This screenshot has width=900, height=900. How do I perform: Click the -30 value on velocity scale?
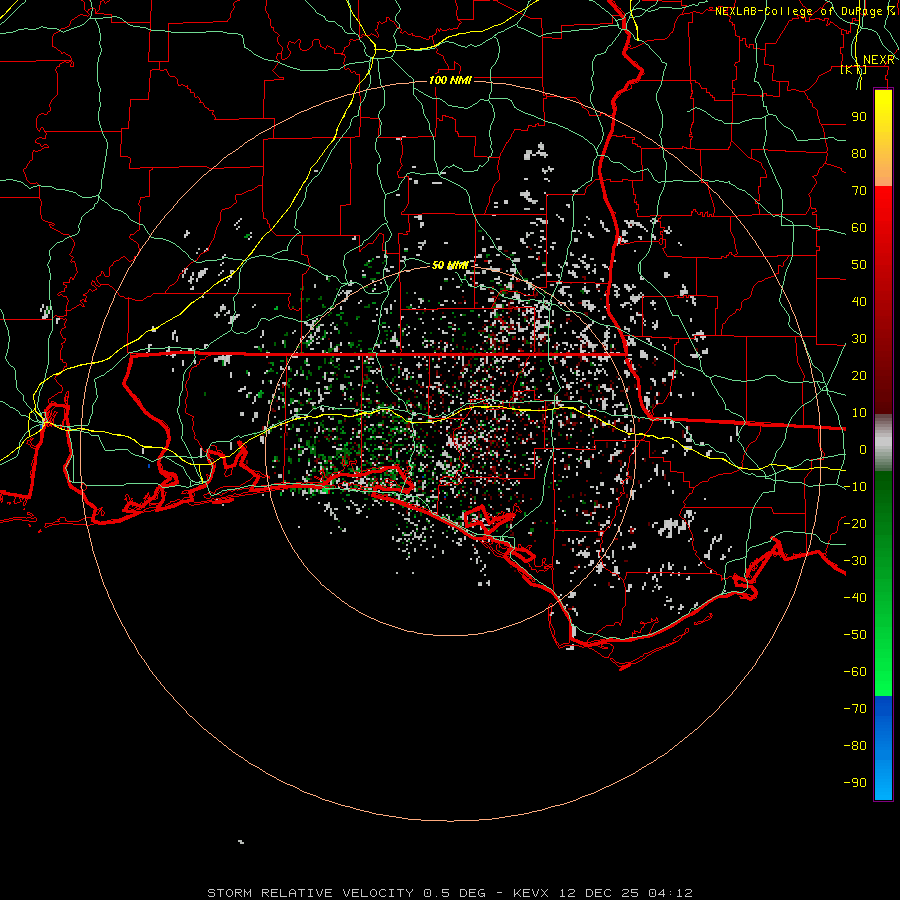[x=855, y=561]
